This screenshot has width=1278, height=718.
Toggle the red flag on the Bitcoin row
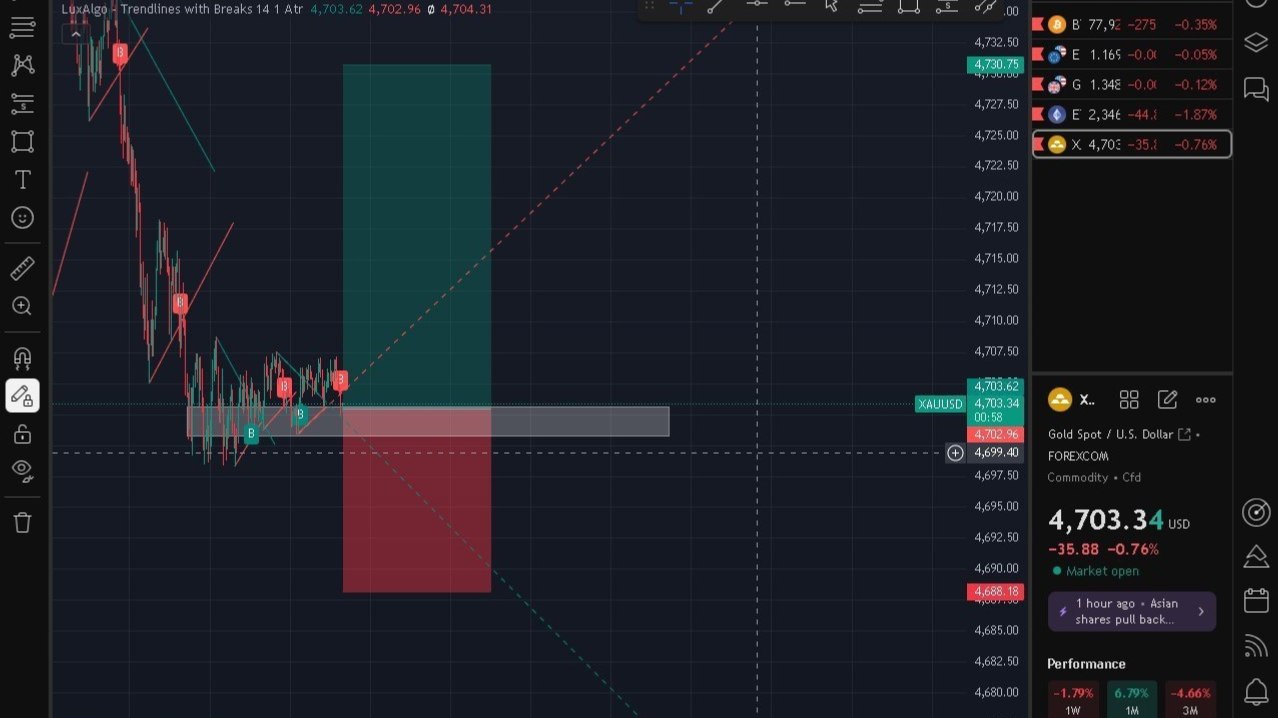click(x=1039, y=24)
